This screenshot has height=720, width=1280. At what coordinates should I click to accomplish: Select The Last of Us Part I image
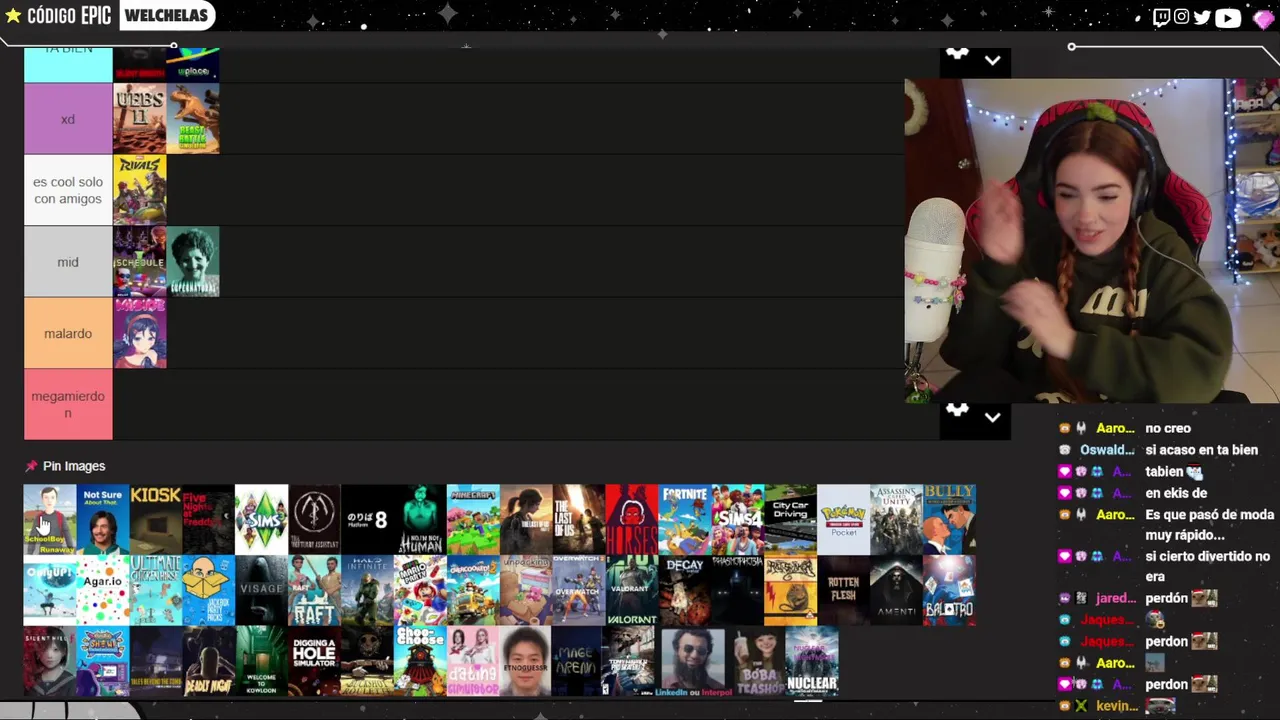pyautogui.click(x=526, y=519)
